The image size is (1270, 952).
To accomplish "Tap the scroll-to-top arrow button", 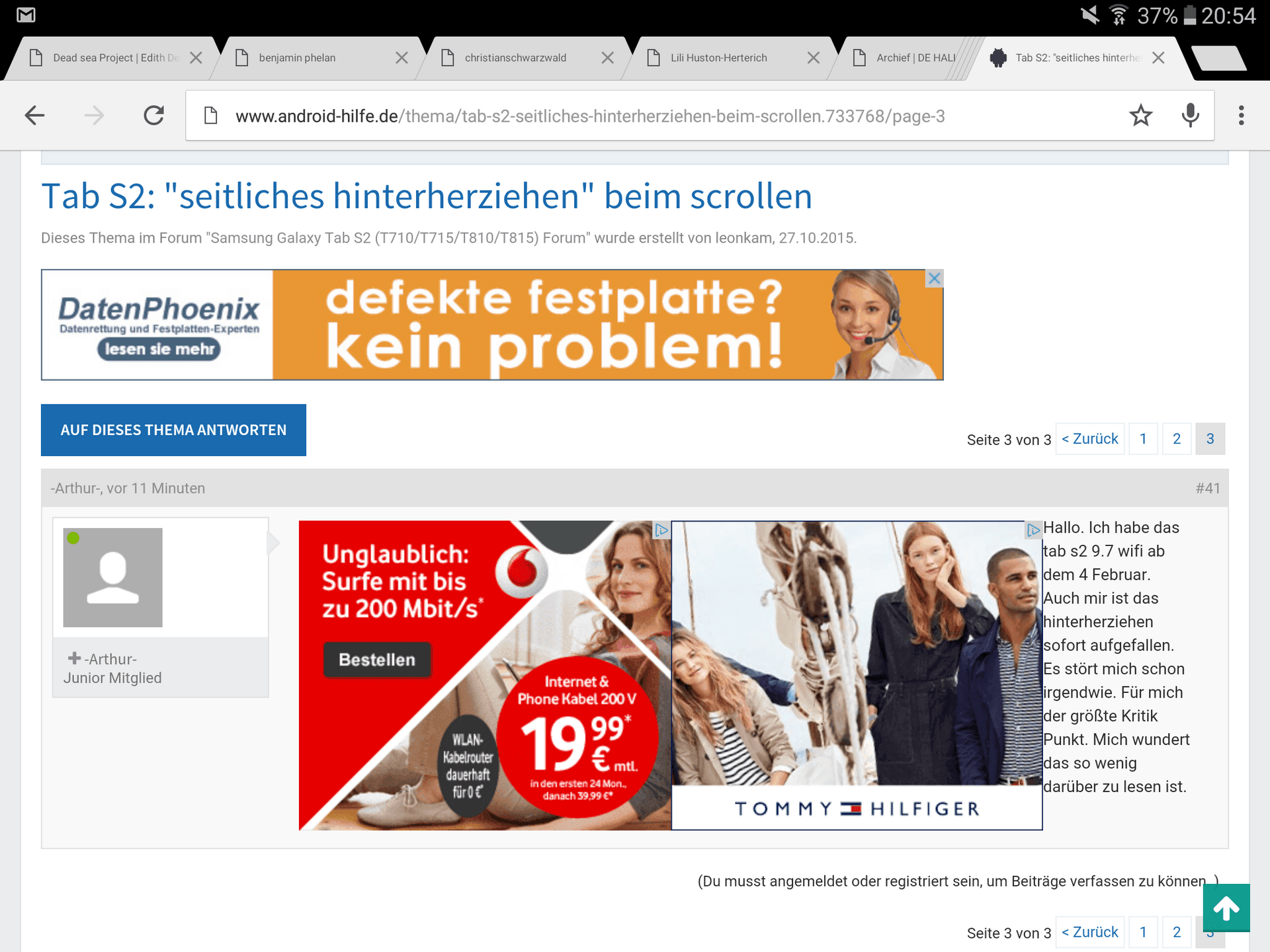I will [x=1226, y=908].
